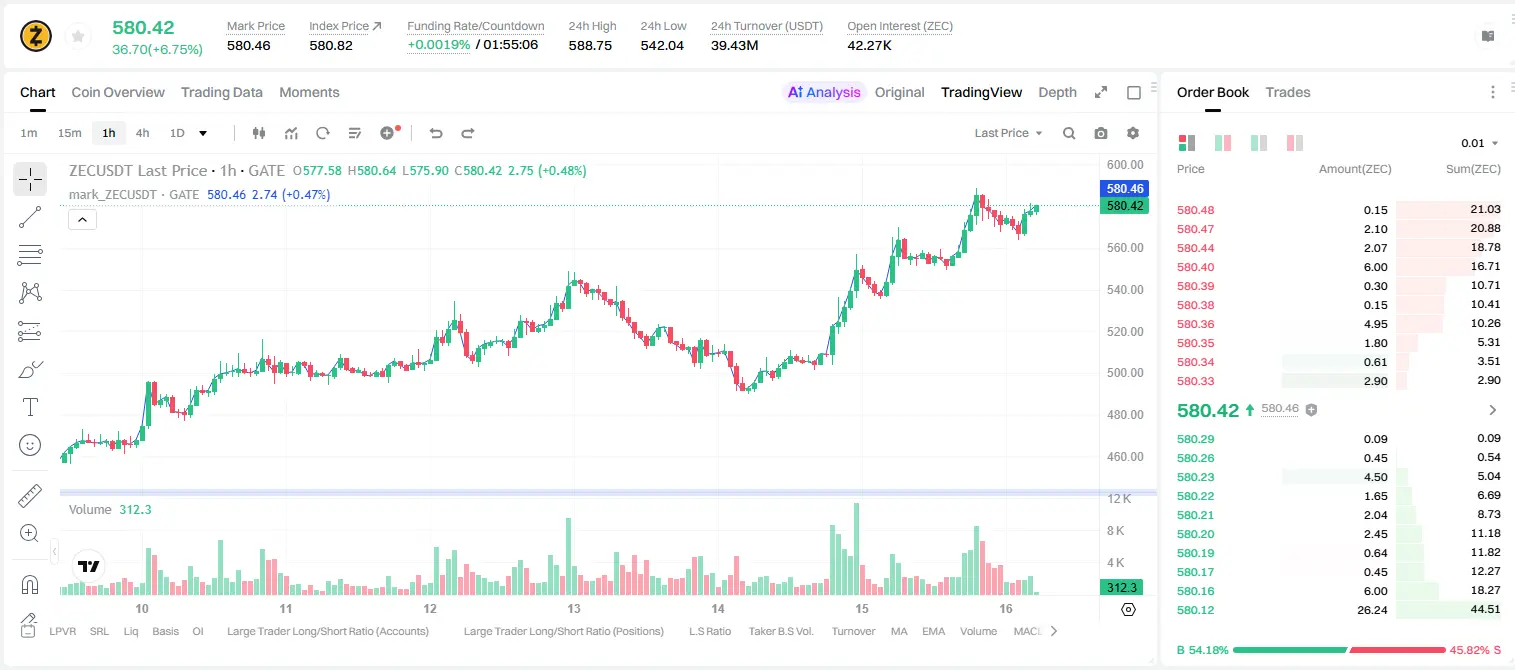This screenshot has width=1515, height=670.
Task: Switch chart to Depth view
Action: click(1057, 92)
